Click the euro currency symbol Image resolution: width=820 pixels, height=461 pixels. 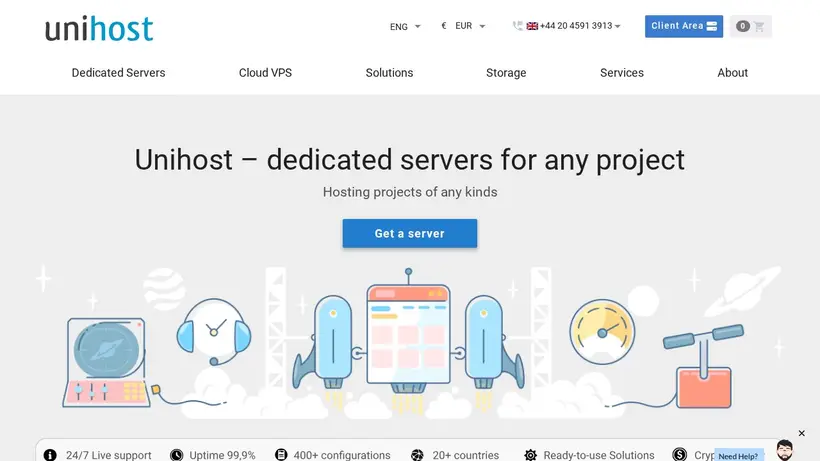443,26
